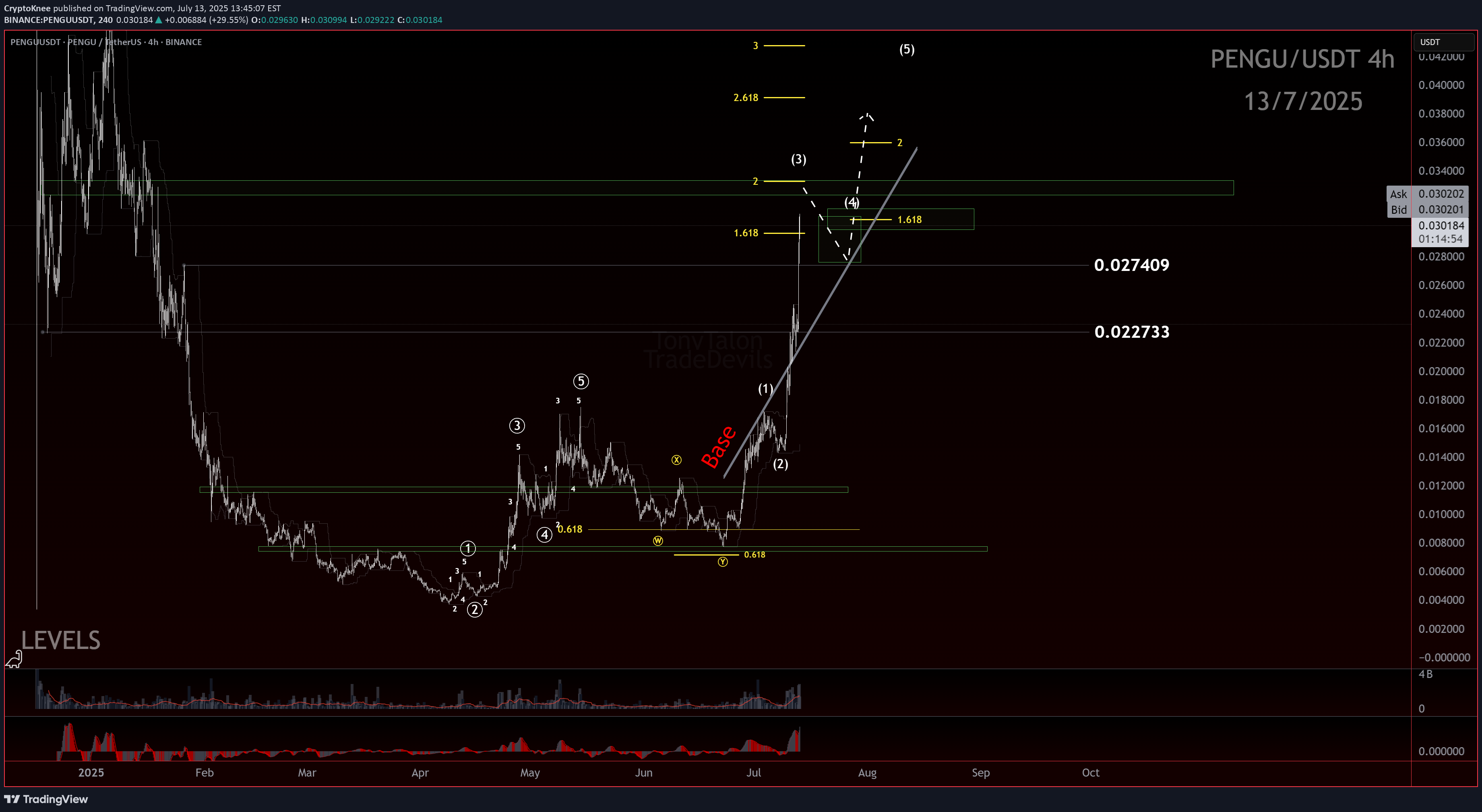Image resolution: width=1482 pixels, height=812 pixels.
Task: Click the Bid price label 0.030201
Action: (x=1441, y=209)
